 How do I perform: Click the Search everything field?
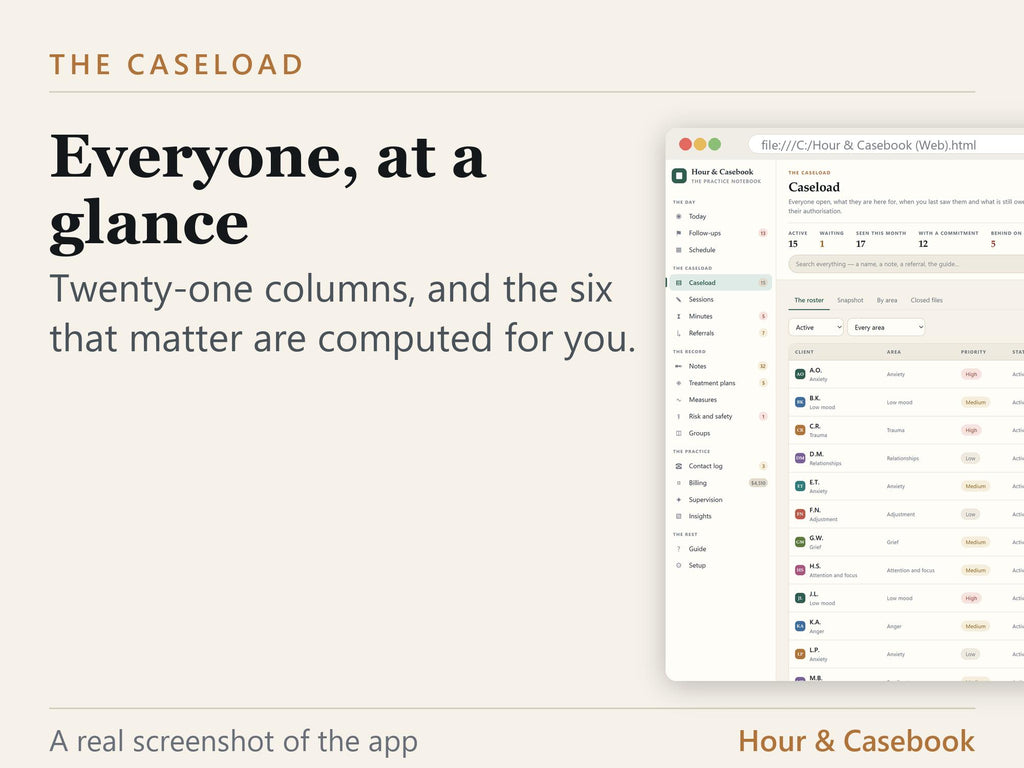pyautogui.click(x=906, y=264)
